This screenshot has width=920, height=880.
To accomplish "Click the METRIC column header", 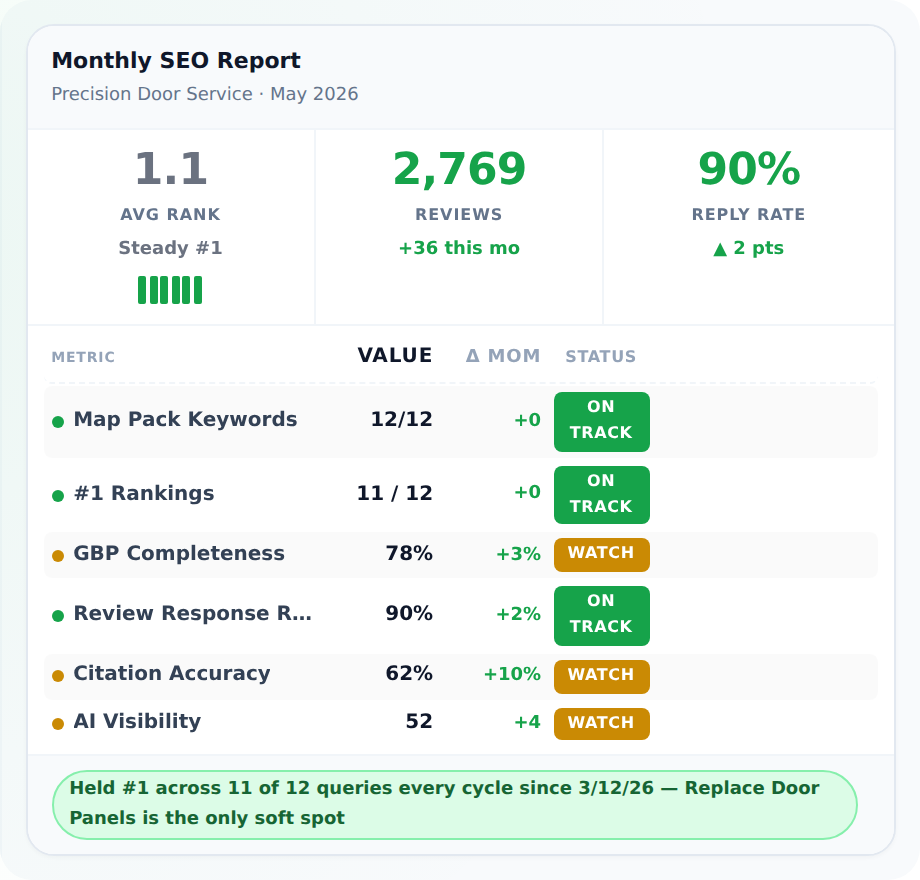I will tap(83, 357).
